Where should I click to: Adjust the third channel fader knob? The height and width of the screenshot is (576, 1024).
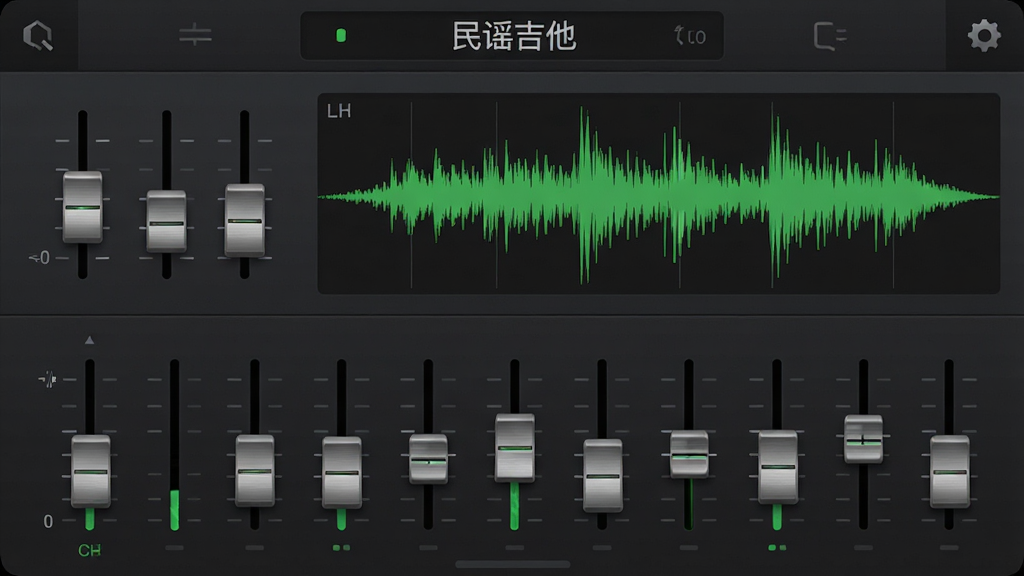[255, 470]
